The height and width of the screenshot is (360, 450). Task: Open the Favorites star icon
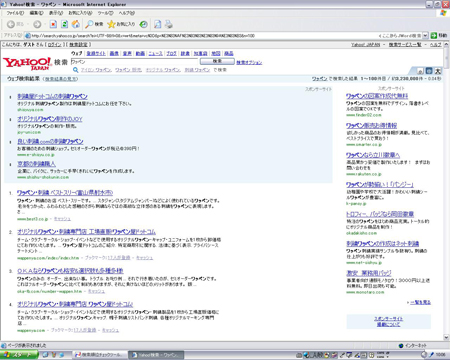111,24
